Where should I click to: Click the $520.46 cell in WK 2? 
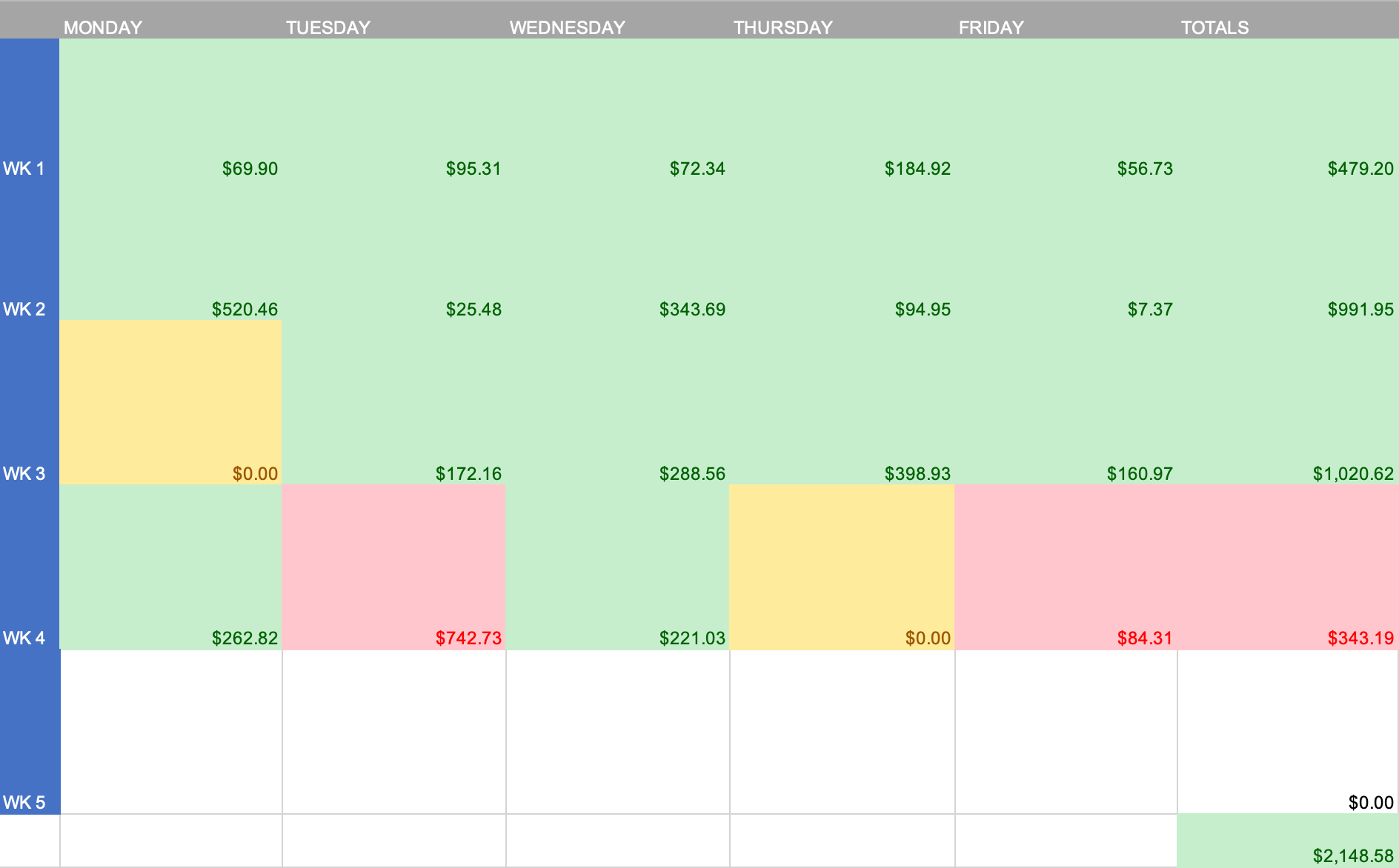pyautogui.click(x=245, y=310)
